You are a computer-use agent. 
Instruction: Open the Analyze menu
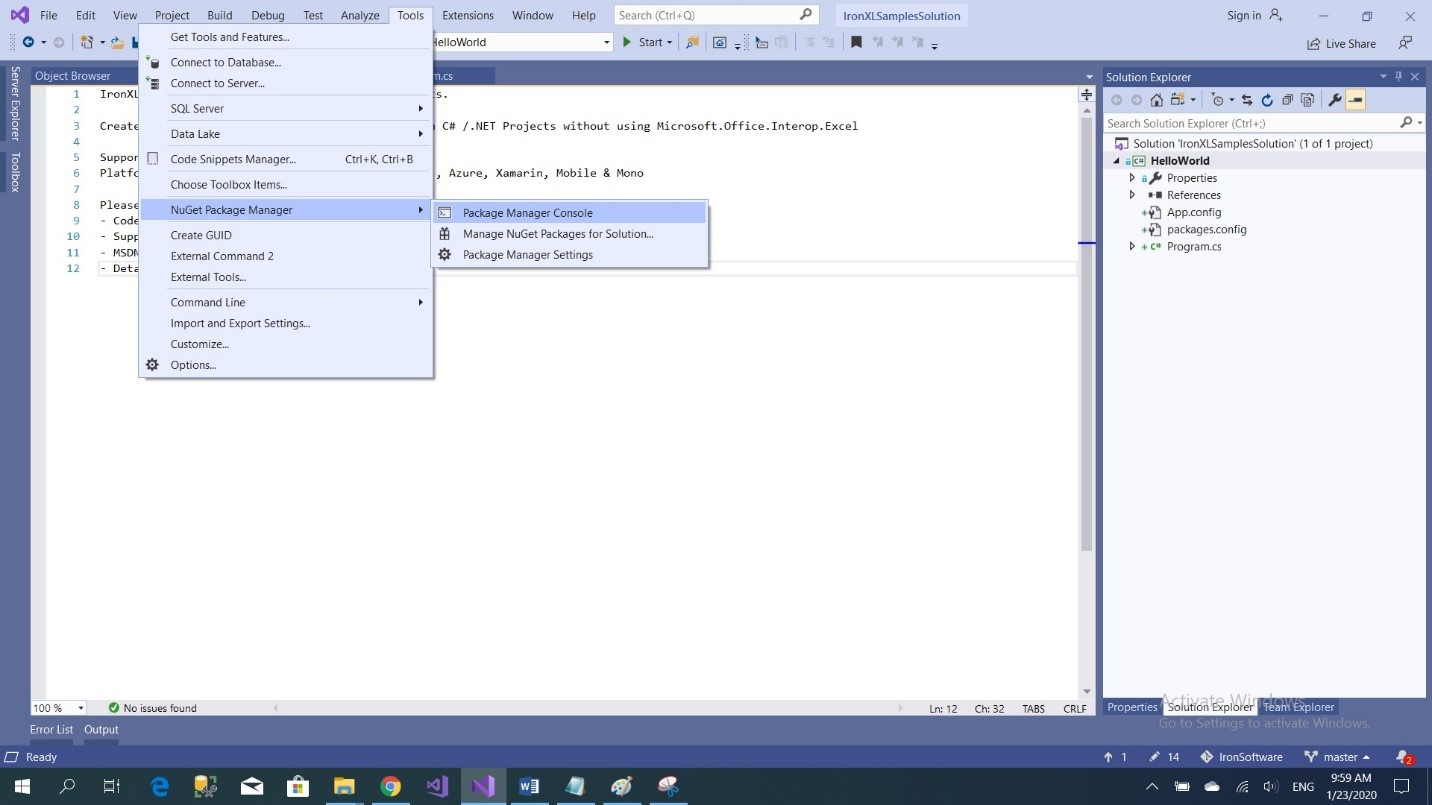click(x=360, y=15)
